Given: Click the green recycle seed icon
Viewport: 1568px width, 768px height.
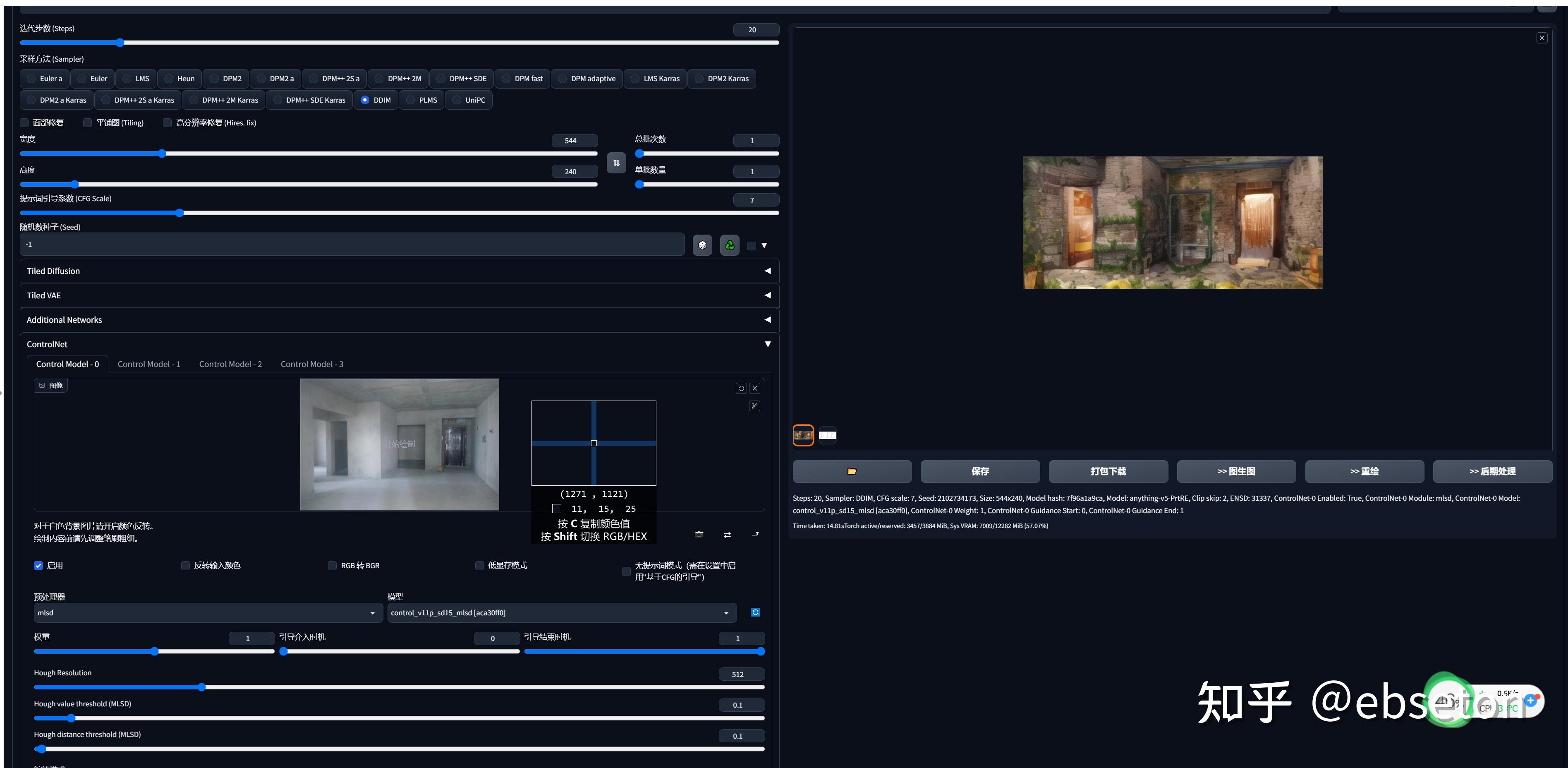Looking at the screenshot, I should (729, 245).
